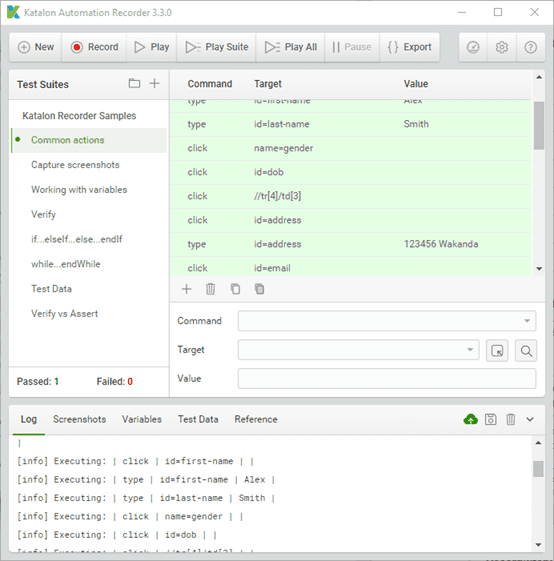Switch to the Screenshots tab
This screenshot has width=554, height=561.
pos(79,419)
